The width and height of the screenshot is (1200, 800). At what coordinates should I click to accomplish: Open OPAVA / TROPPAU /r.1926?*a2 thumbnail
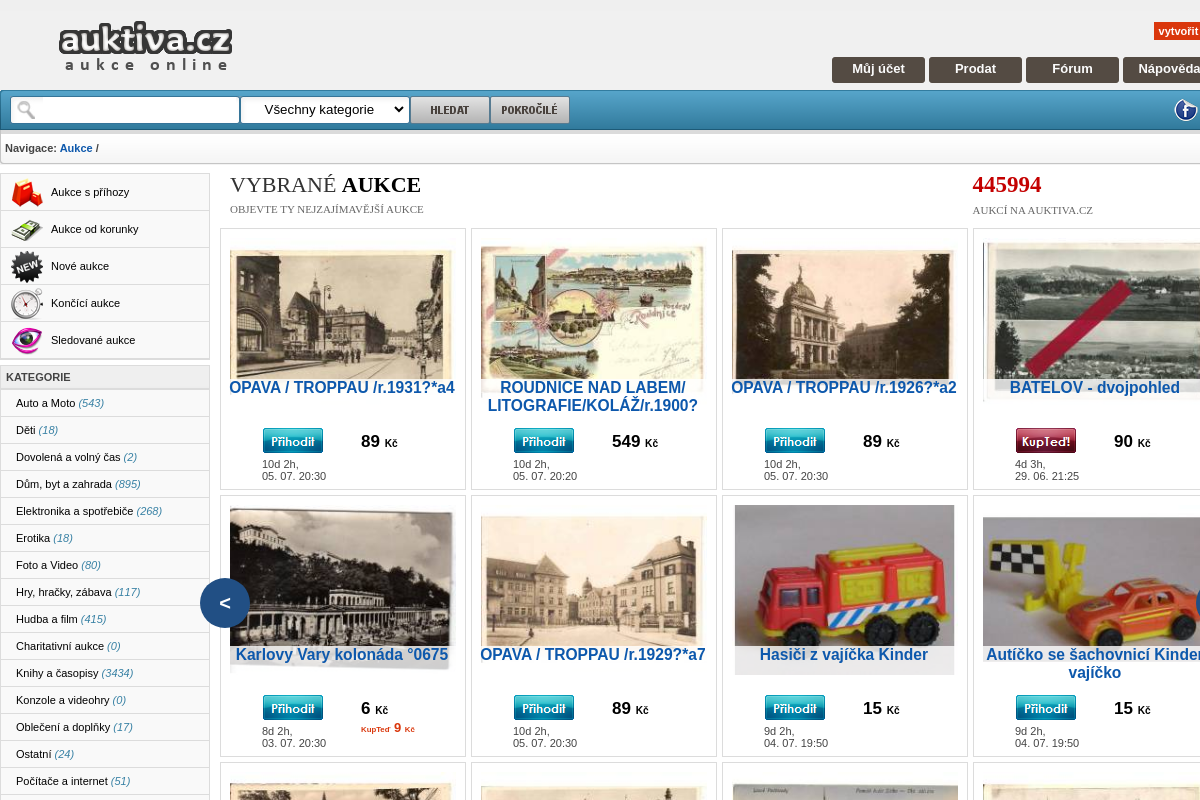coord(843,314)
